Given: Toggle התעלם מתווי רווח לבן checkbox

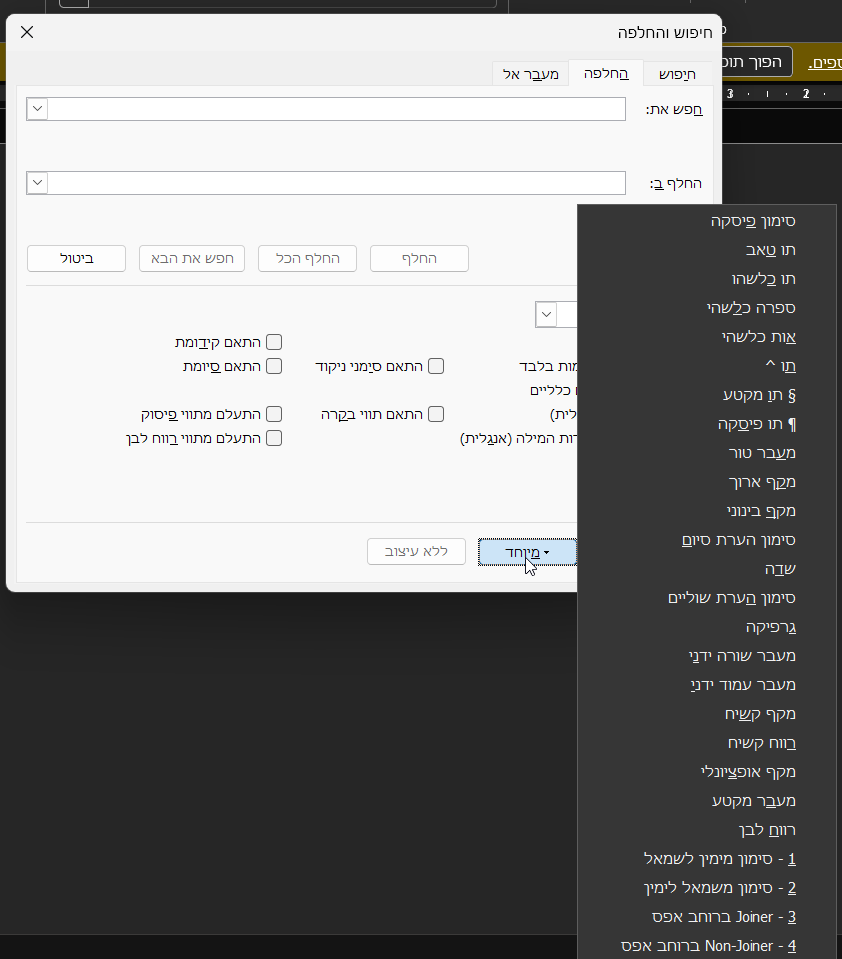Looking at the screenshot, I should [x=274, y=438].
